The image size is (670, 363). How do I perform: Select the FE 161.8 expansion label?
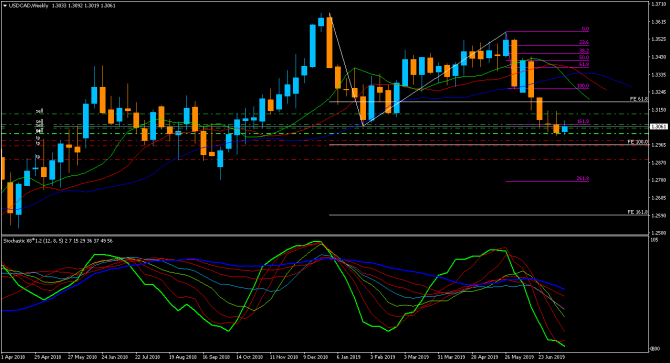638,212
